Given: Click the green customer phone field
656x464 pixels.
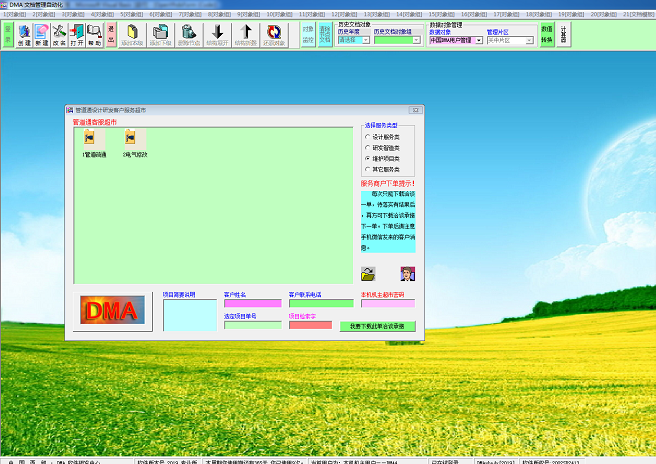Looking at the screenshot, I should [321, 303].
